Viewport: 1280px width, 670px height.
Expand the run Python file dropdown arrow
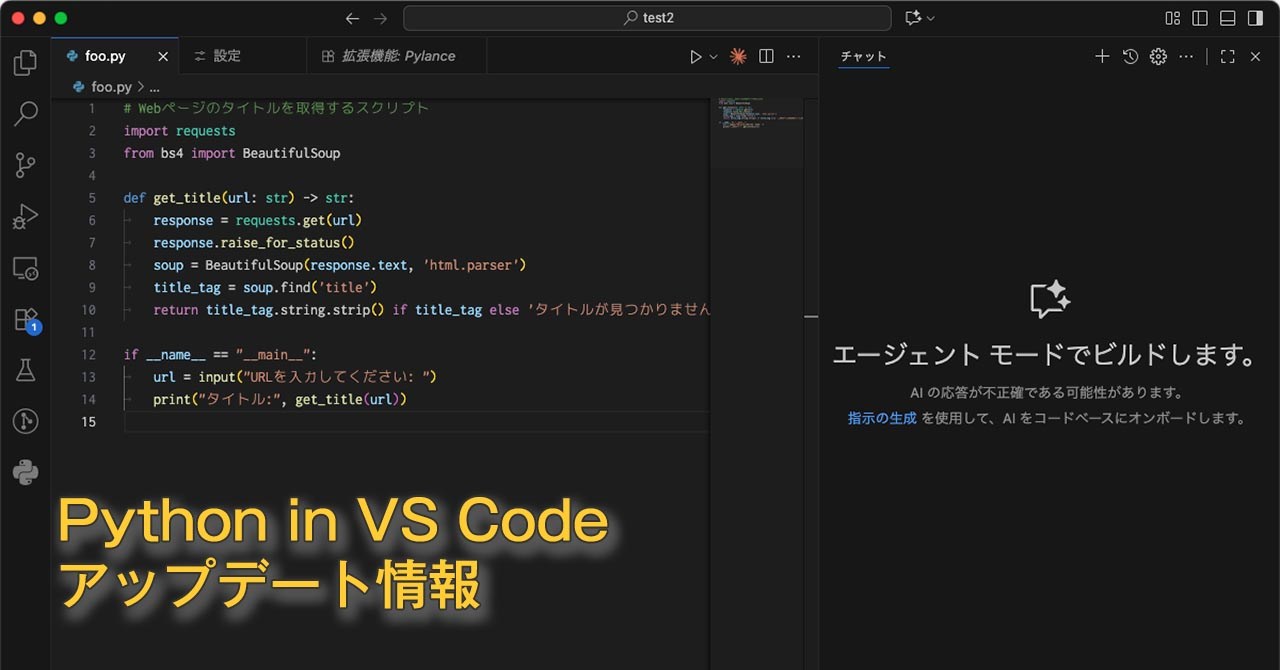pyautogui.click(x=714, y=57)
